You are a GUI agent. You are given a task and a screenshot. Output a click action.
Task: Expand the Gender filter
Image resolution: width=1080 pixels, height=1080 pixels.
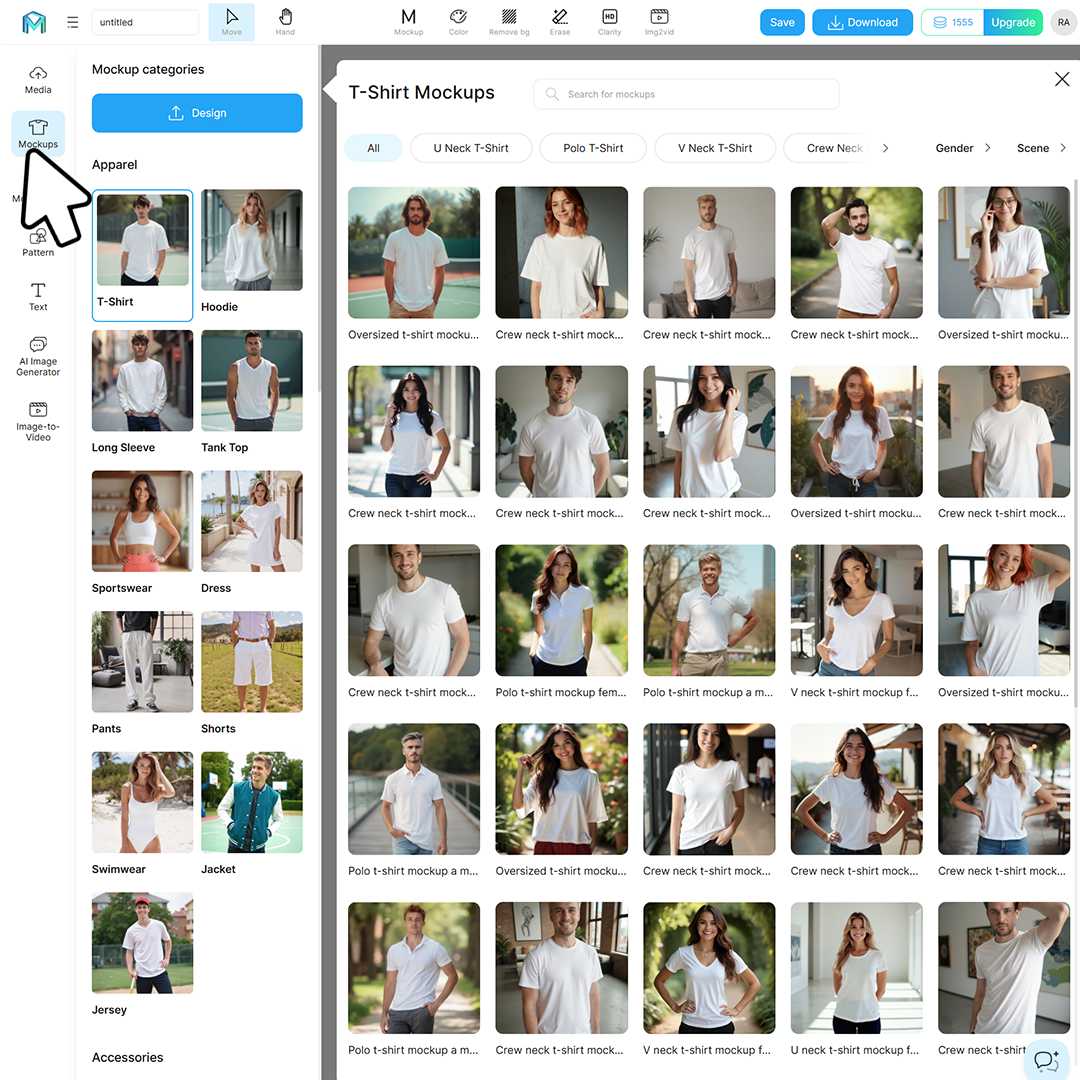point(963,148)
